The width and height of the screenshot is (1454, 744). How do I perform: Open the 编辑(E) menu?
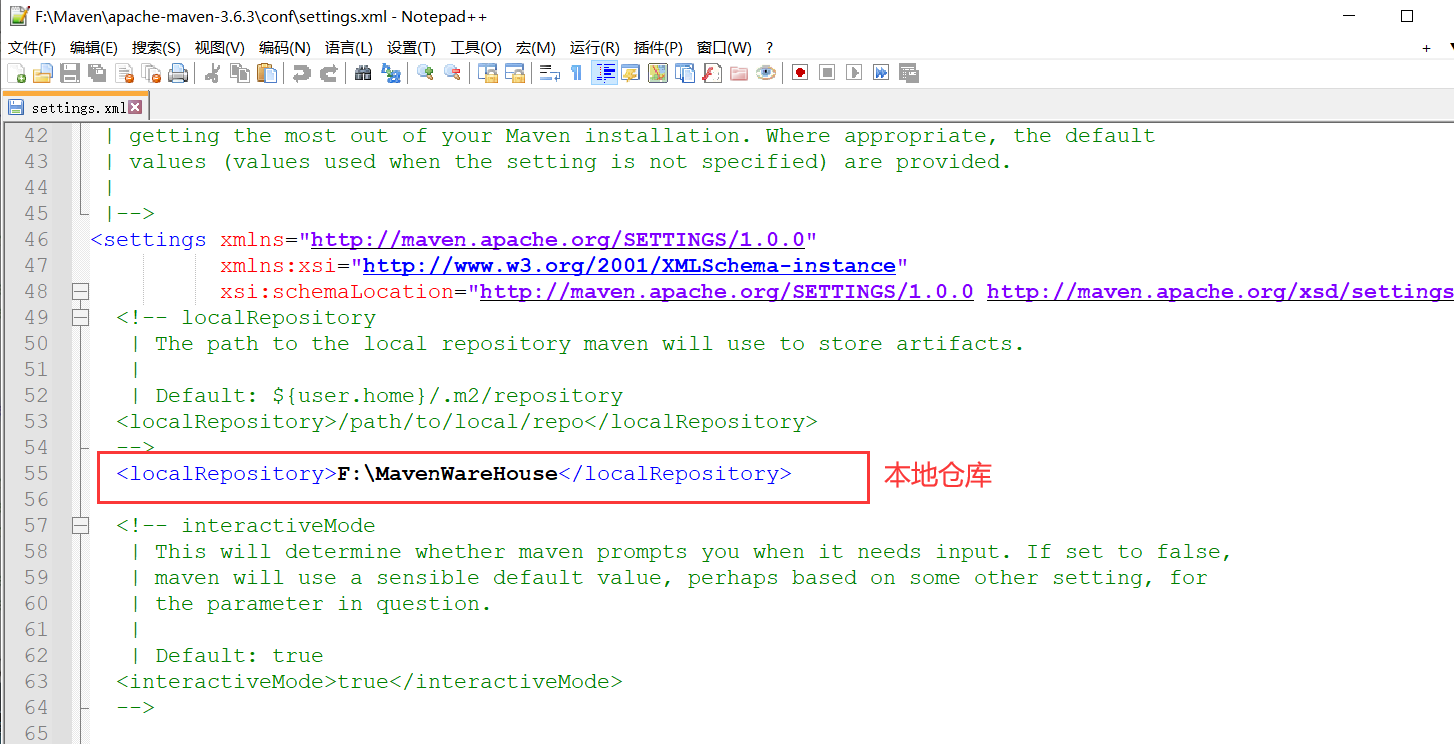click(93, 47)
